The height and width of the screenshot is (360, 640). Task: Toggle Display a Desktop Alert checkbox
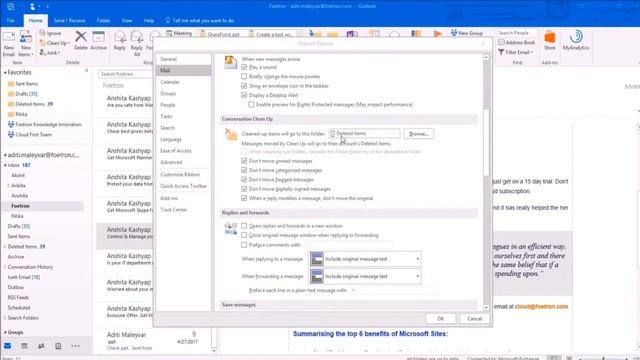click(244, 95)
